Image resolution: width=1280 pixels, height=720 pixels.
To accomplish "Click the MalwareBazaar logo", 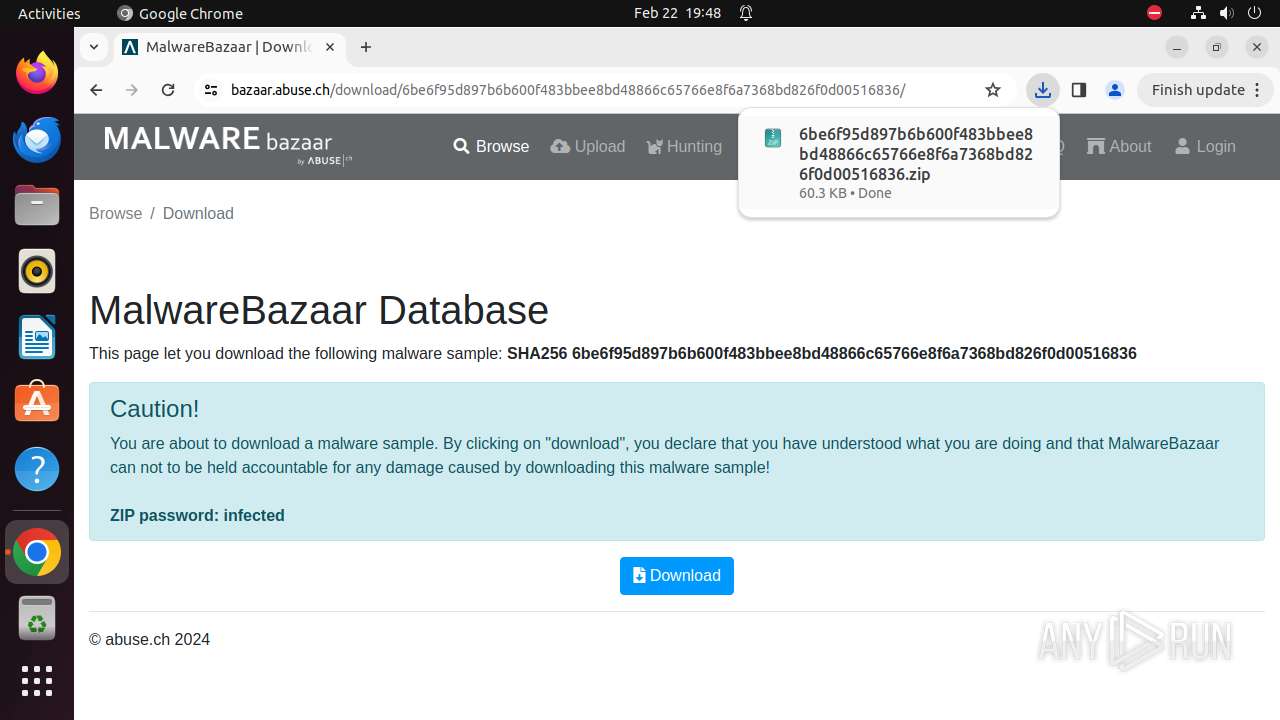I will click(x=228, y=145).
